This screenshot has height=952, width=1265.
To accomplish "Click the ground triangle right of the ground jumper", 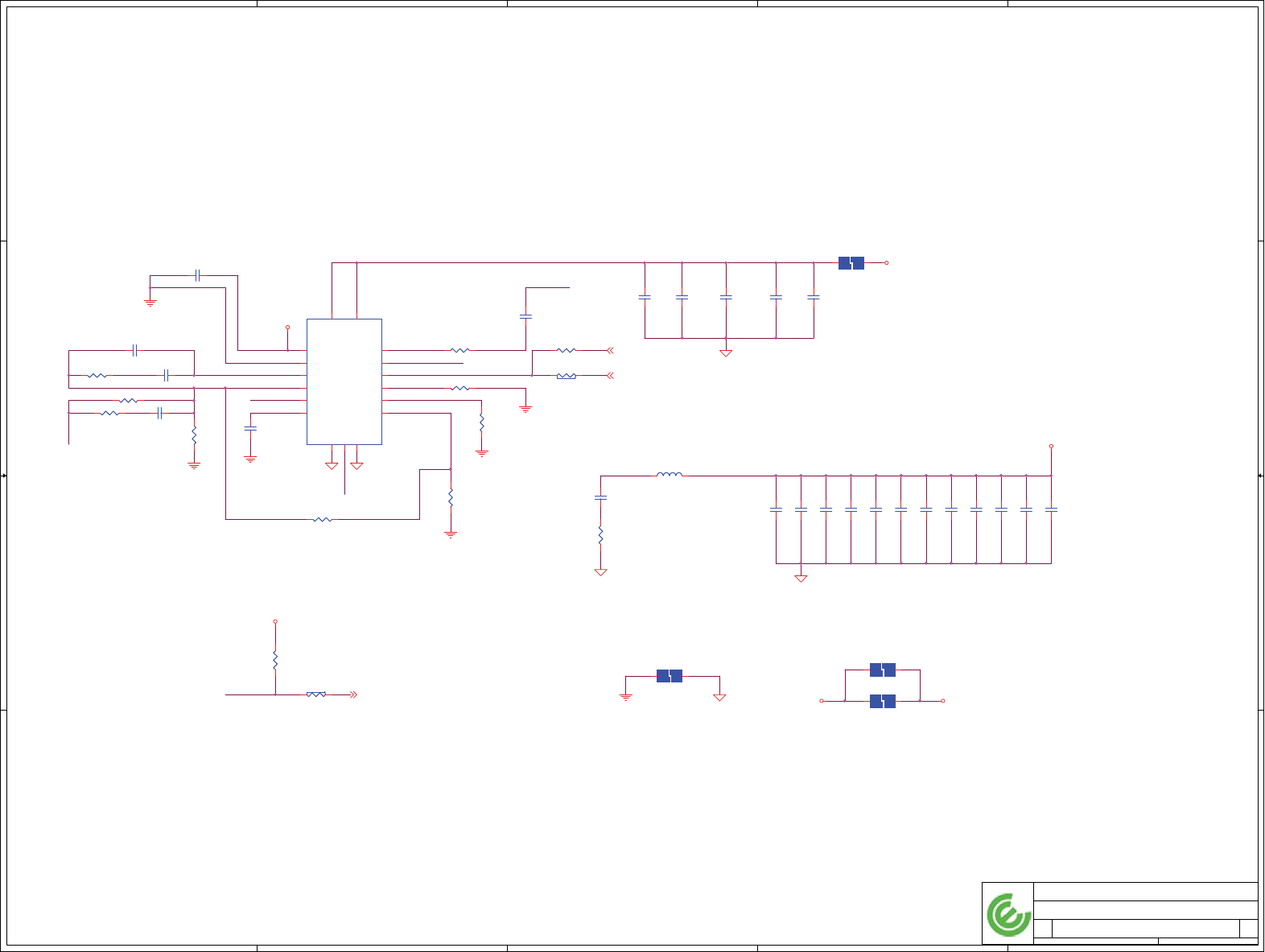I will [x=719, y=697].
